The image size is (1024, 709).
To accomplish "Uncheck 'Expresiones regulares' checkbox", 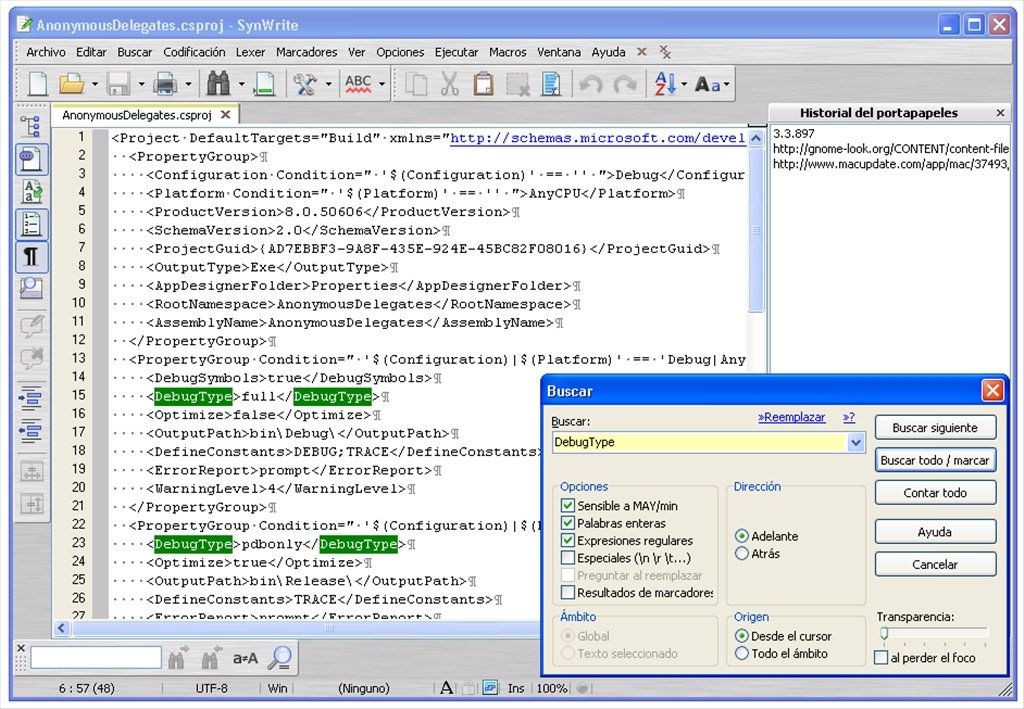I will (568, 541).
